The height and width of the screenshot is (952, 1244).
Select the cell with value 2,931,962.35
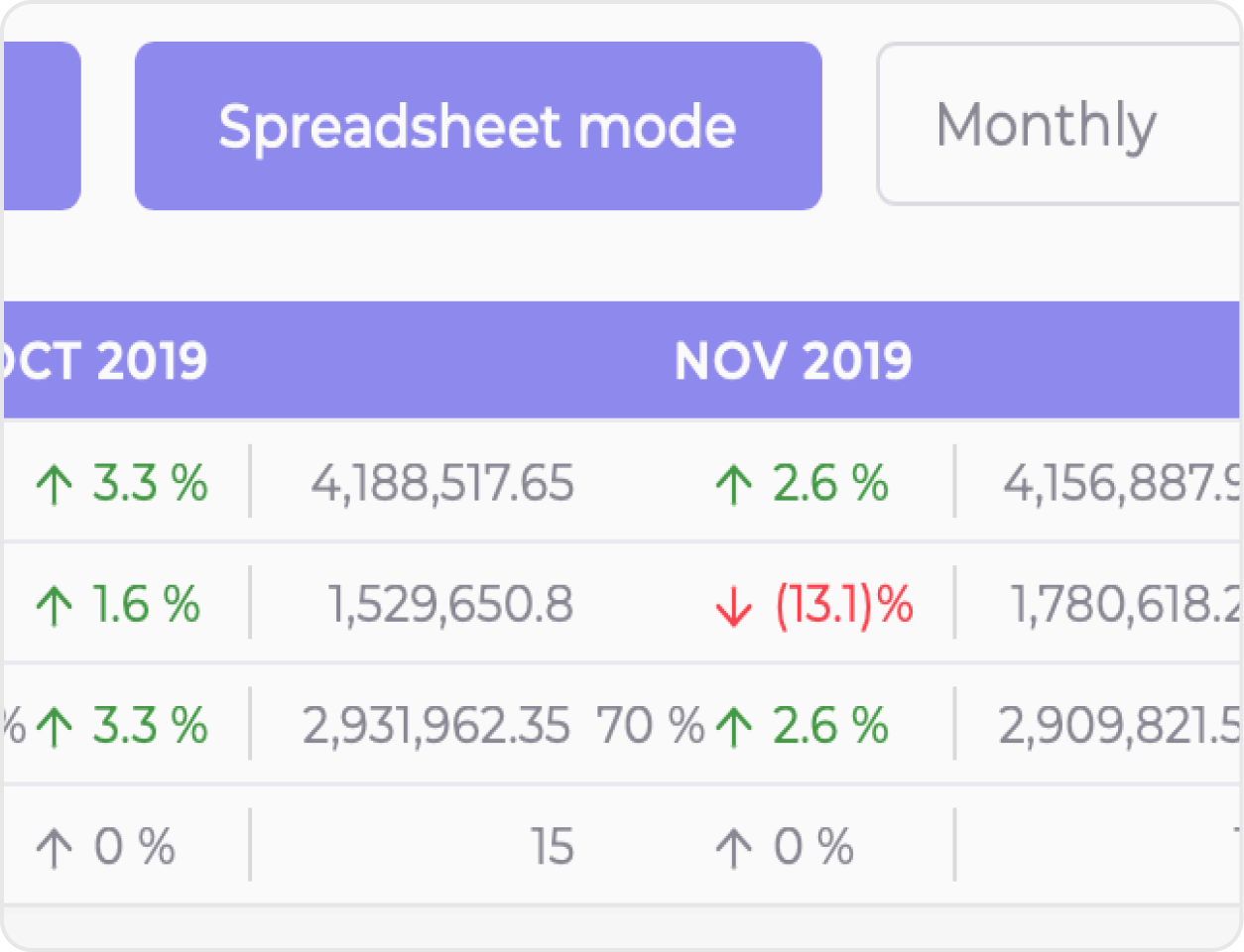click(436, 726)
